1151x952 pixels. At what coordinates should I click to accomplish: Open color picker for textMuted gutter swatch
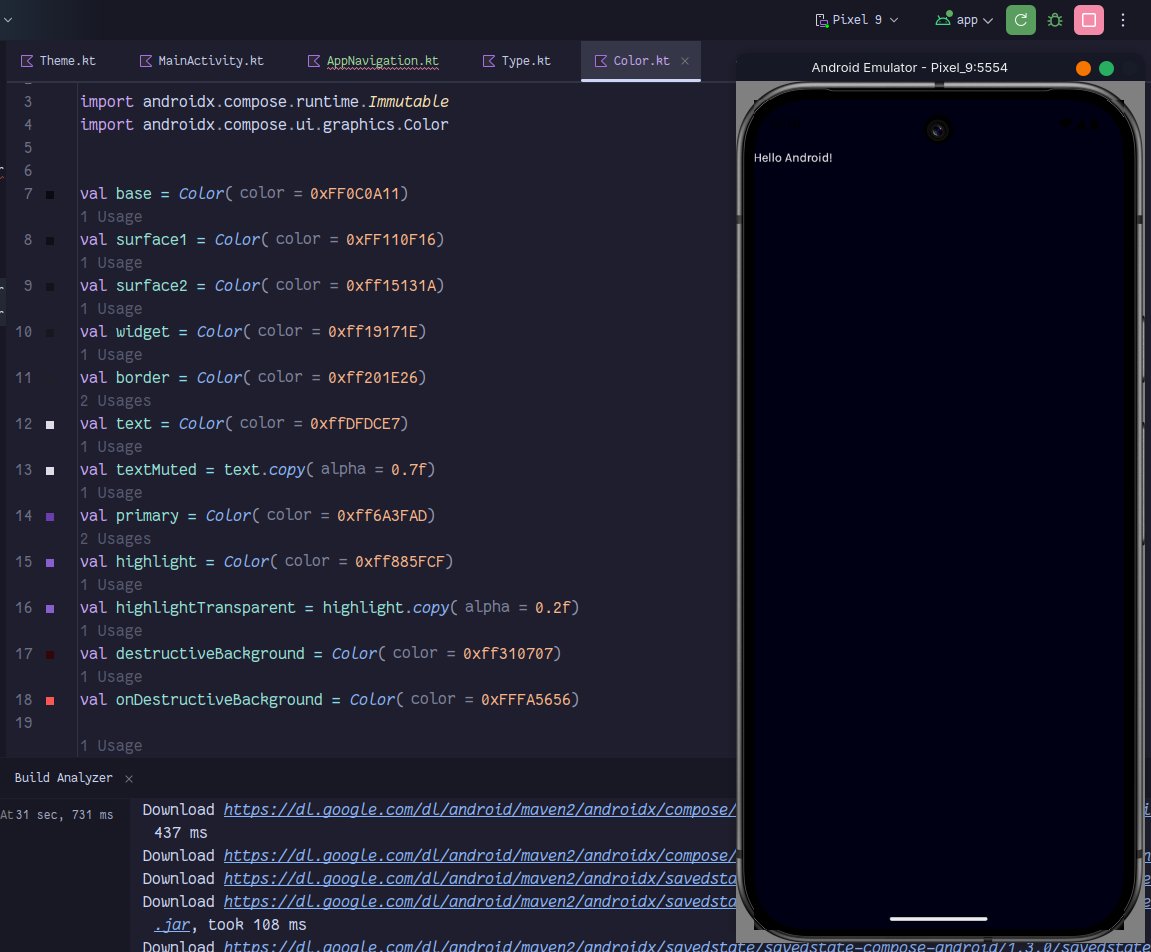coord(50,470)
